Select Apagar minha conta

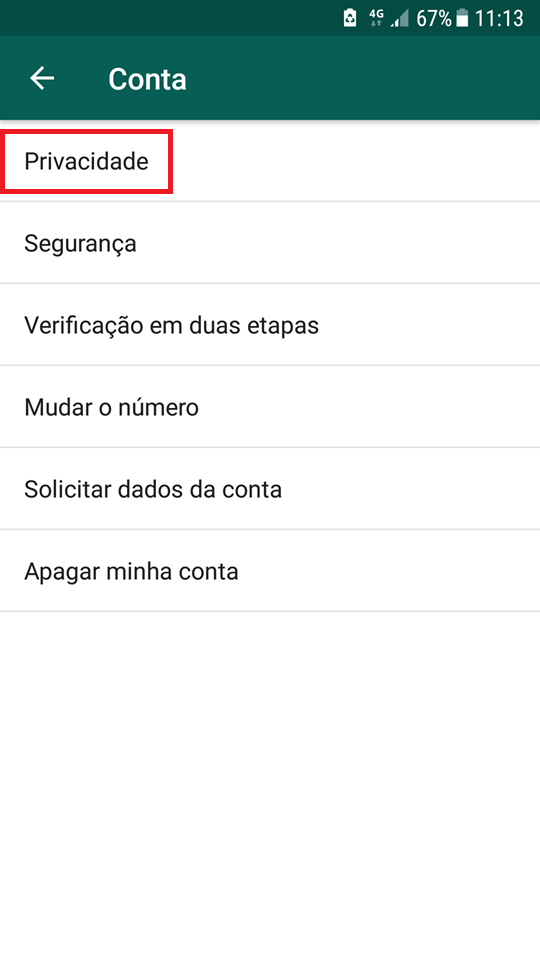(270, 571)
